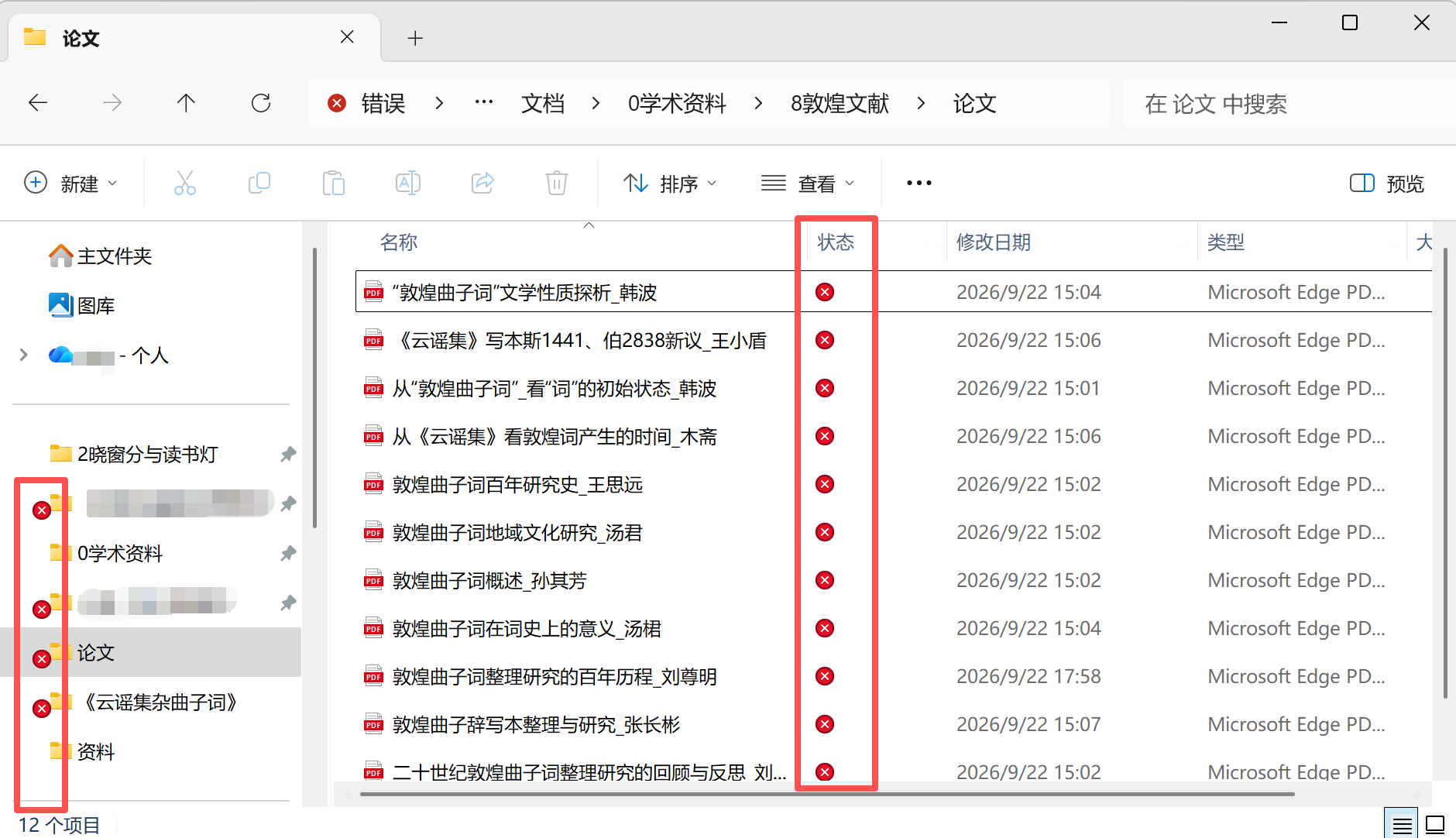Click error status icon for 敦煌曲子词地域文化研究_汤君
Viewport: 1456px width, 838px height.
pos(825,532)
